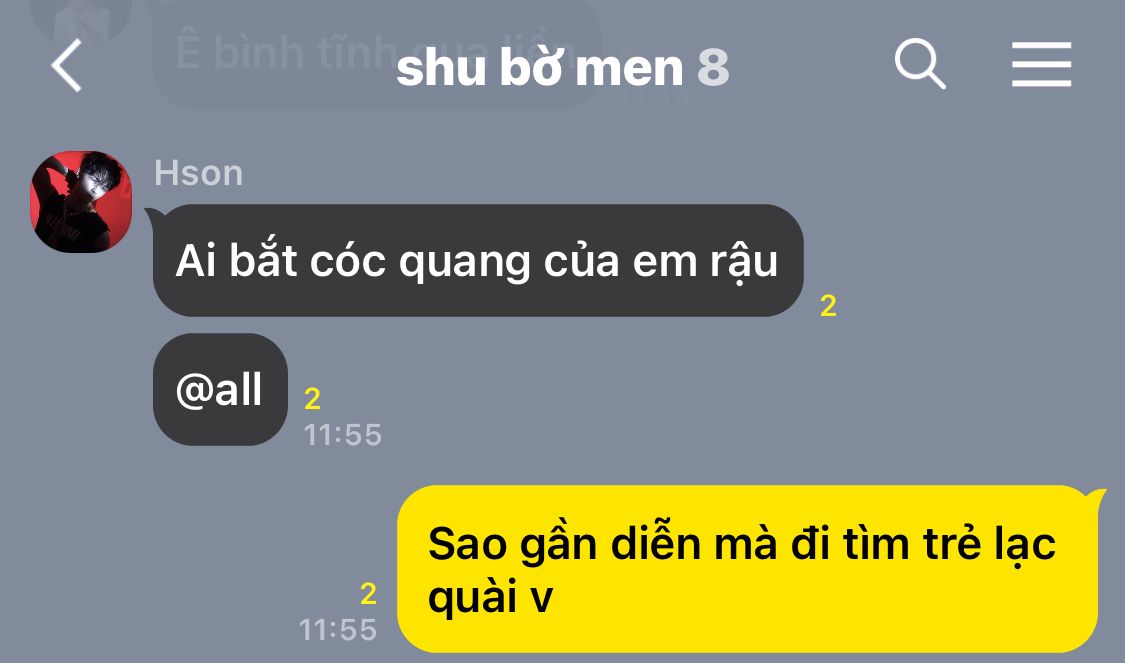Tap read count 2 beside yellow message
Screen dimensions: 1125x663
pyautogui.click(x=368, y=594)
